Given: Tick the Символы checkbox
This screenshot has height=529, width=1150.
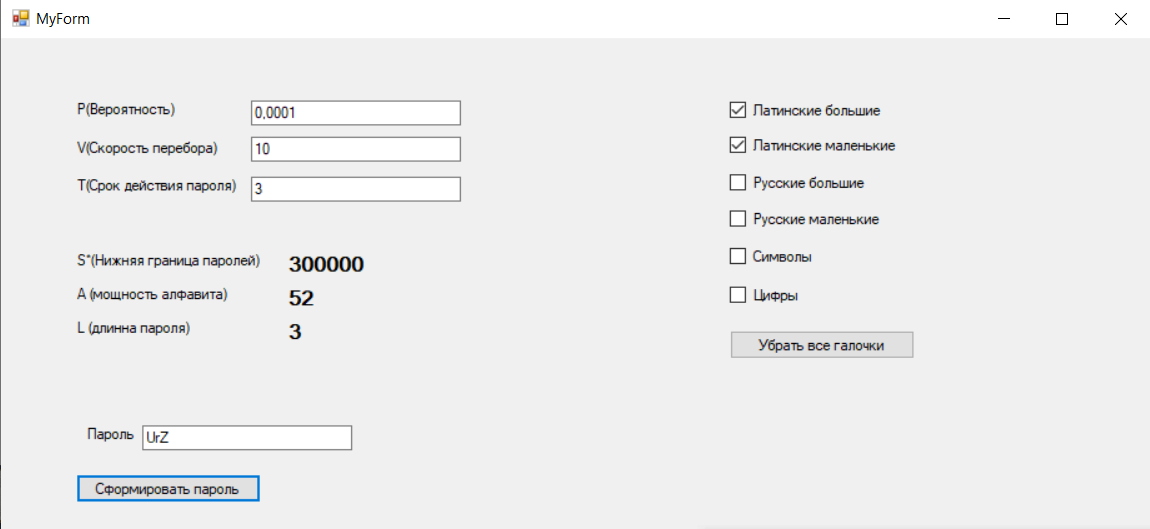Looking at the screenshot, I should point(737,257).
